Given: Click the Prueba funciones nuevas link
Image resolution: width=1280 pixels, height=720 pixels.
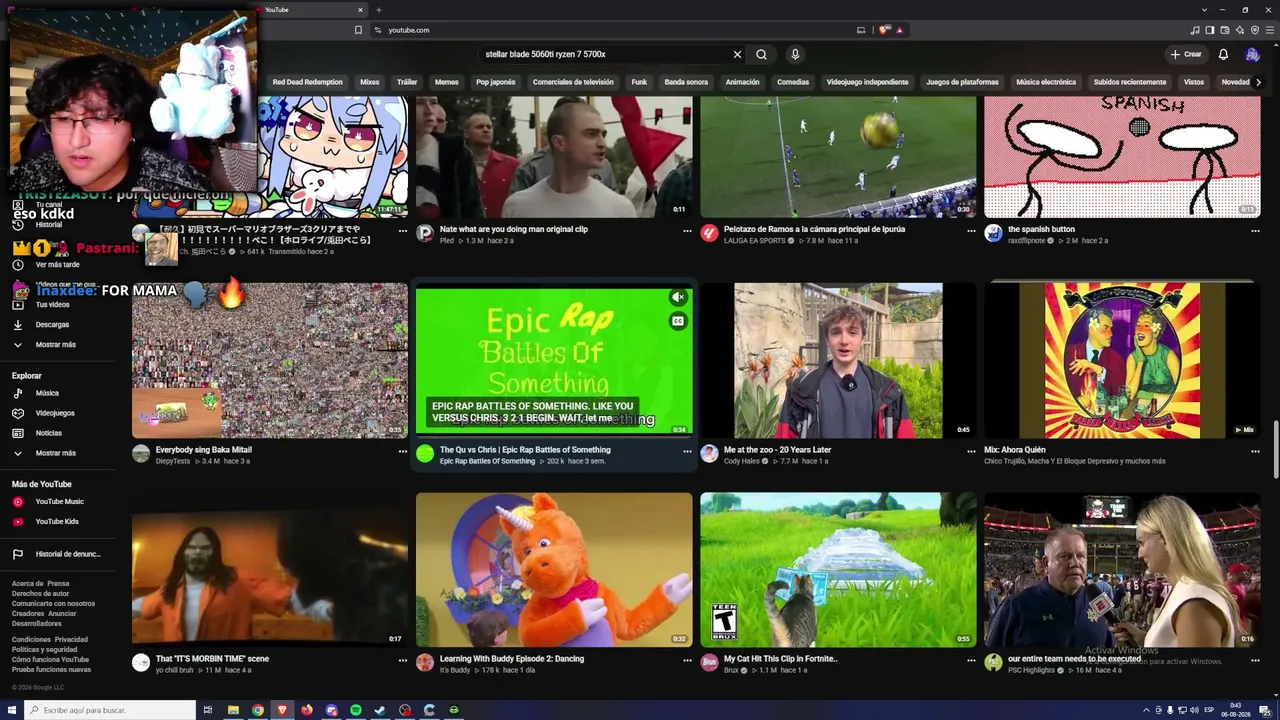Looking at the screenshot, I should click(x=51, y=670).
